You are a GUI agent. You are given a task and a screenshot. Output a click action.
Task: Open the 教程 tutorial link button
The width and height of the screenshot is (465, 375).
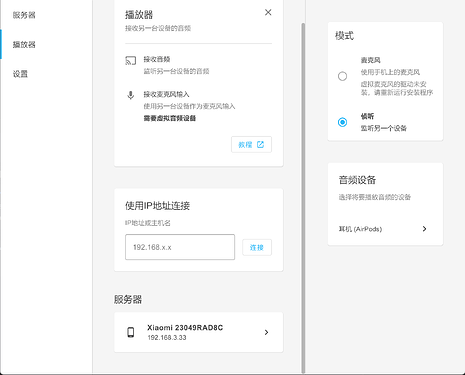pyautogui.click(x=251, y=144)
